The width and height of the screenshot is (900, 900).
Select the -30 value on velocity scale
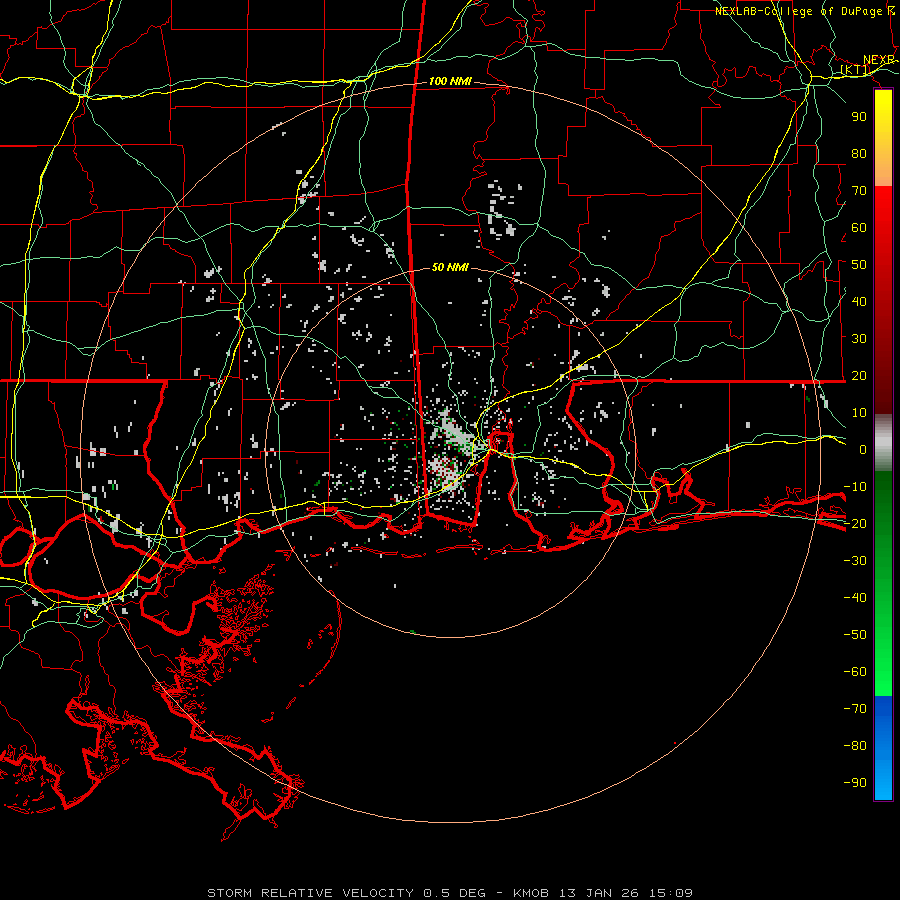[x=855, y=561]
